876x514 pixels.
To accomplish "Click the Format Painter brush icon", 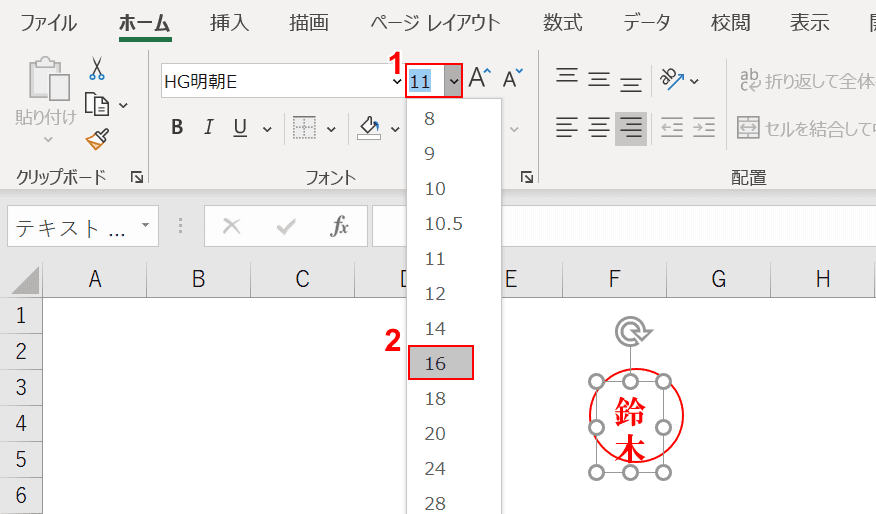I will (97, 140).
